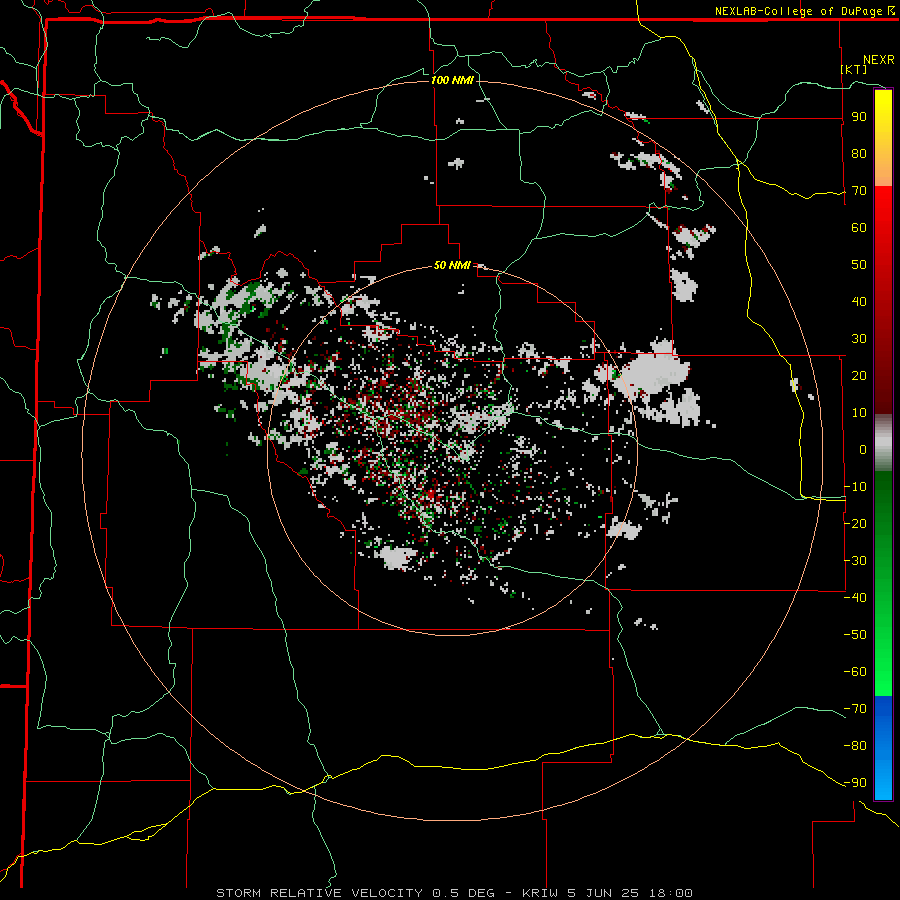Click the -30 scale value
The width and height of the screenshot is (900, 900).
[855, 561]
